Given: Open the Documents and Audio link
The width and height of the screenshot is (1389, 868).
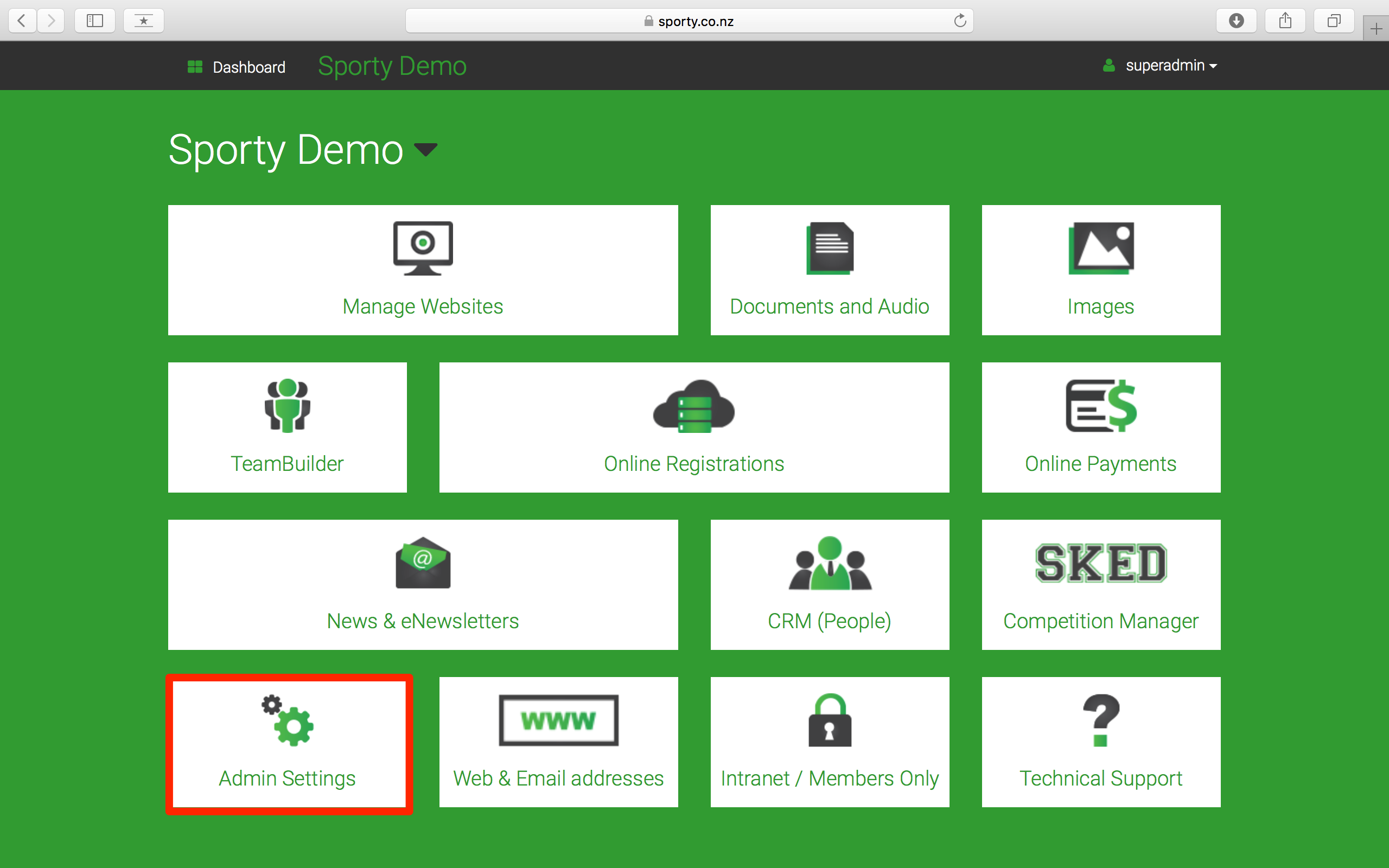Looking at the screenshot, I should pos(830,307).
